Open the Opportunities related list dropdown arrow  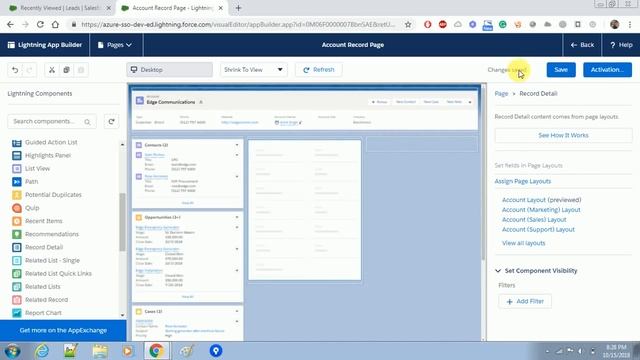[x=237, y=217]
